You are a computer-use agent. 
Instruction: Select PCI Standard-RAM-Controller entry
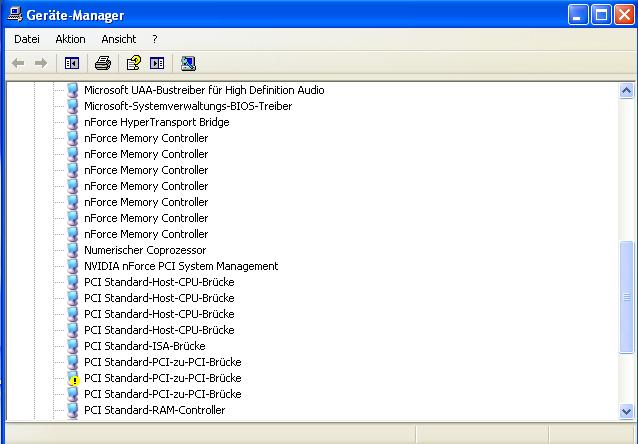(x=154, y=410)
